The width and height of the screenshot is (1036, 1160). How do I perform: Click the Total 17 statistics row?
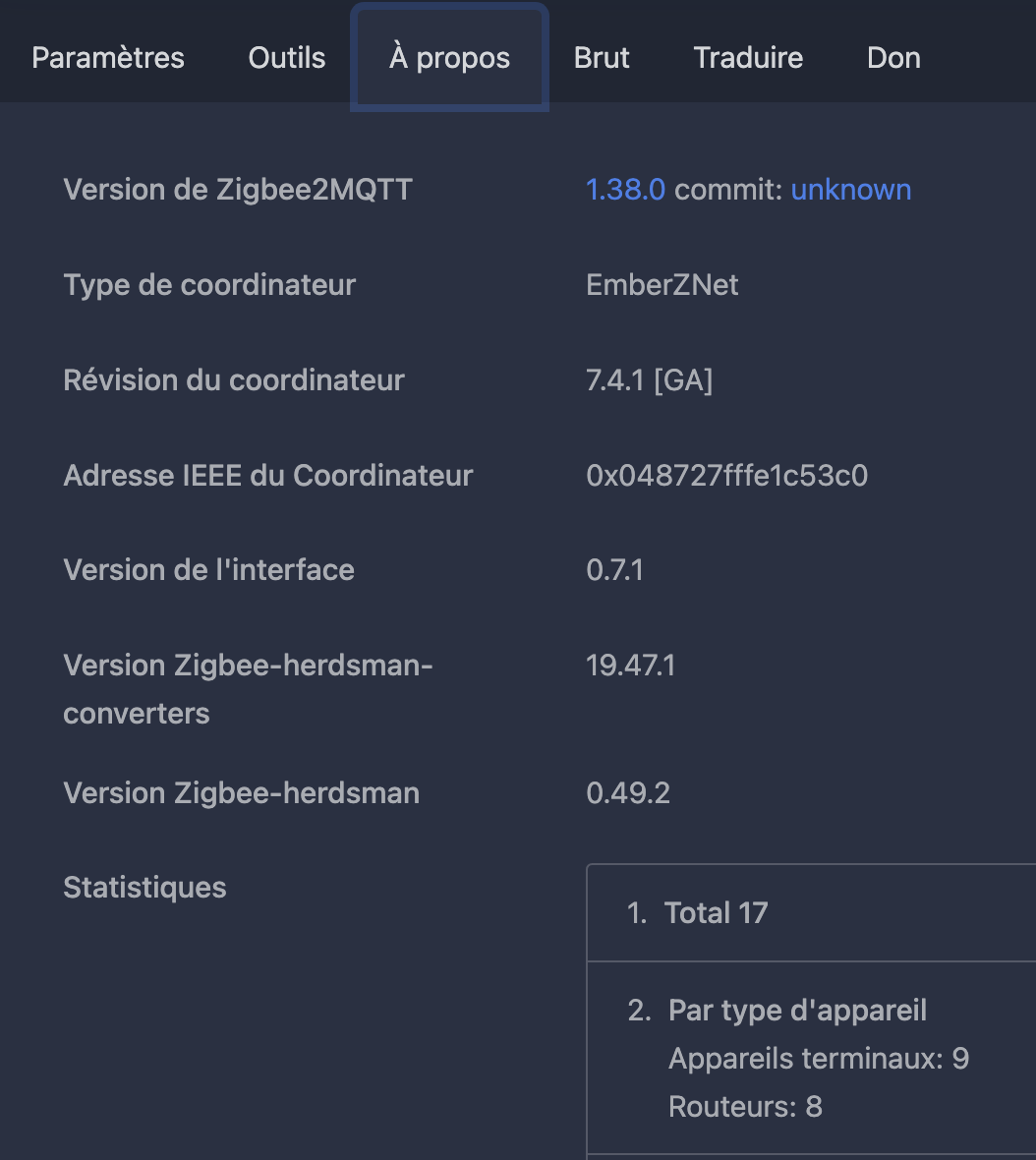point(811,913)
